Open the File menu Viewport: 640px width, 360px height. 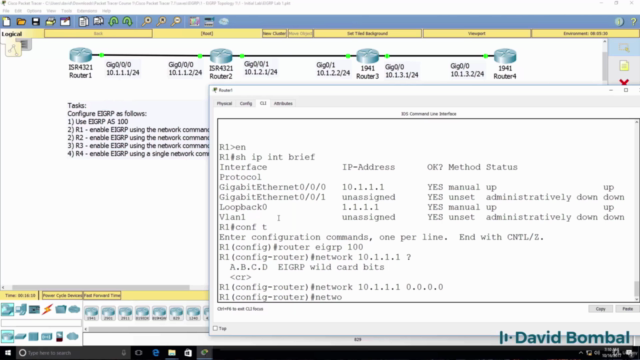6,11
